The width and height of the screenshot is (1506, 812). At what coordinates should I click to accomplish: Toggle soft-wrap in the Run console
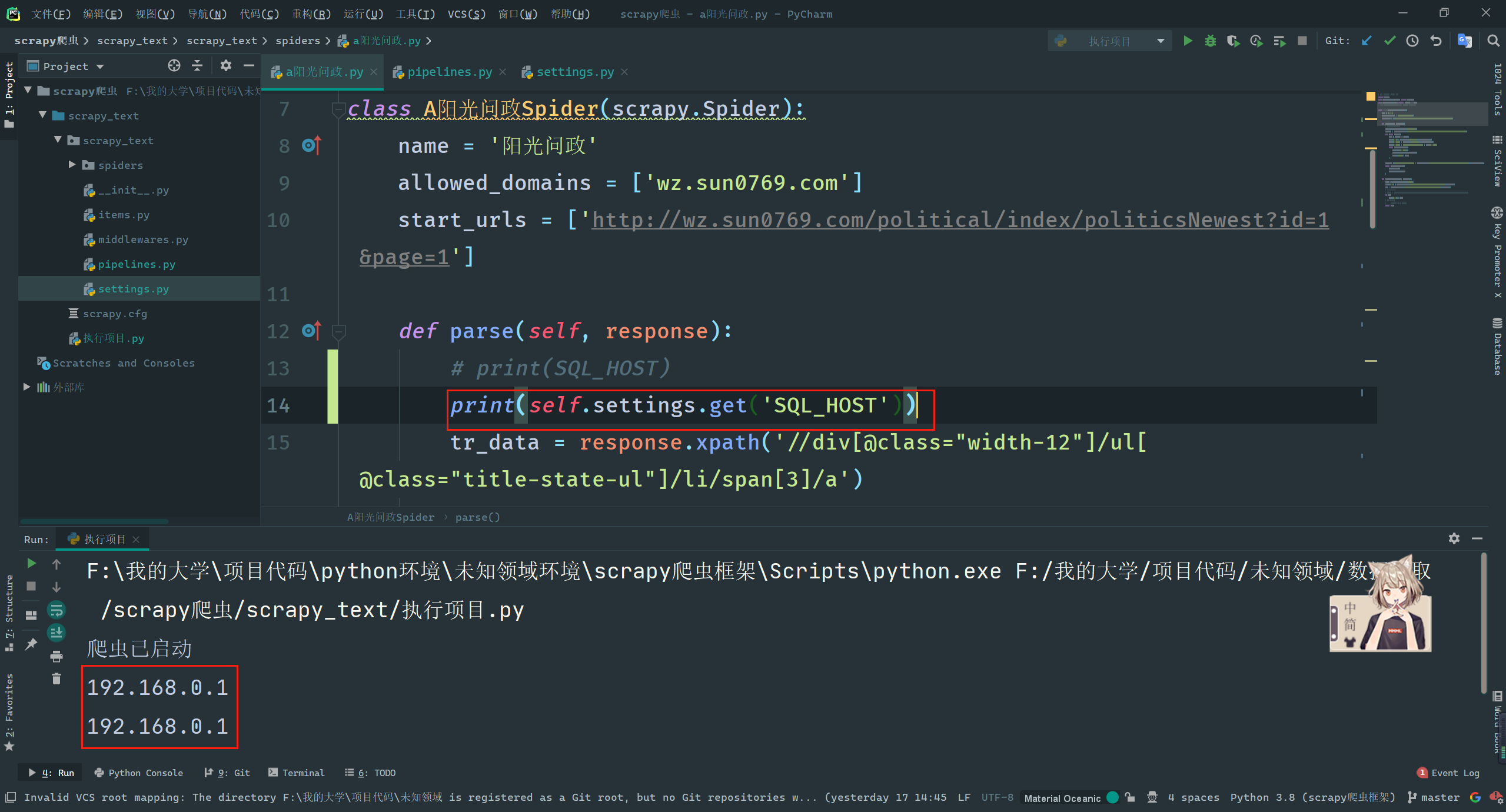coord(56,610)
